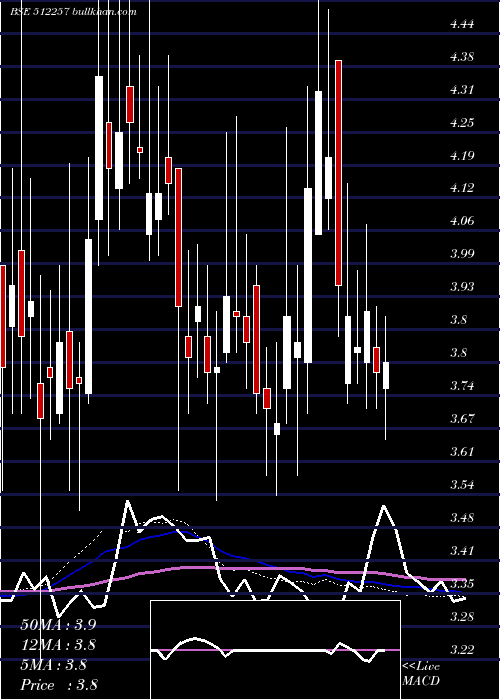Select the 3.28 price level label
The image size is (500, 700).
pyautogui.click(x=462, y=617)
